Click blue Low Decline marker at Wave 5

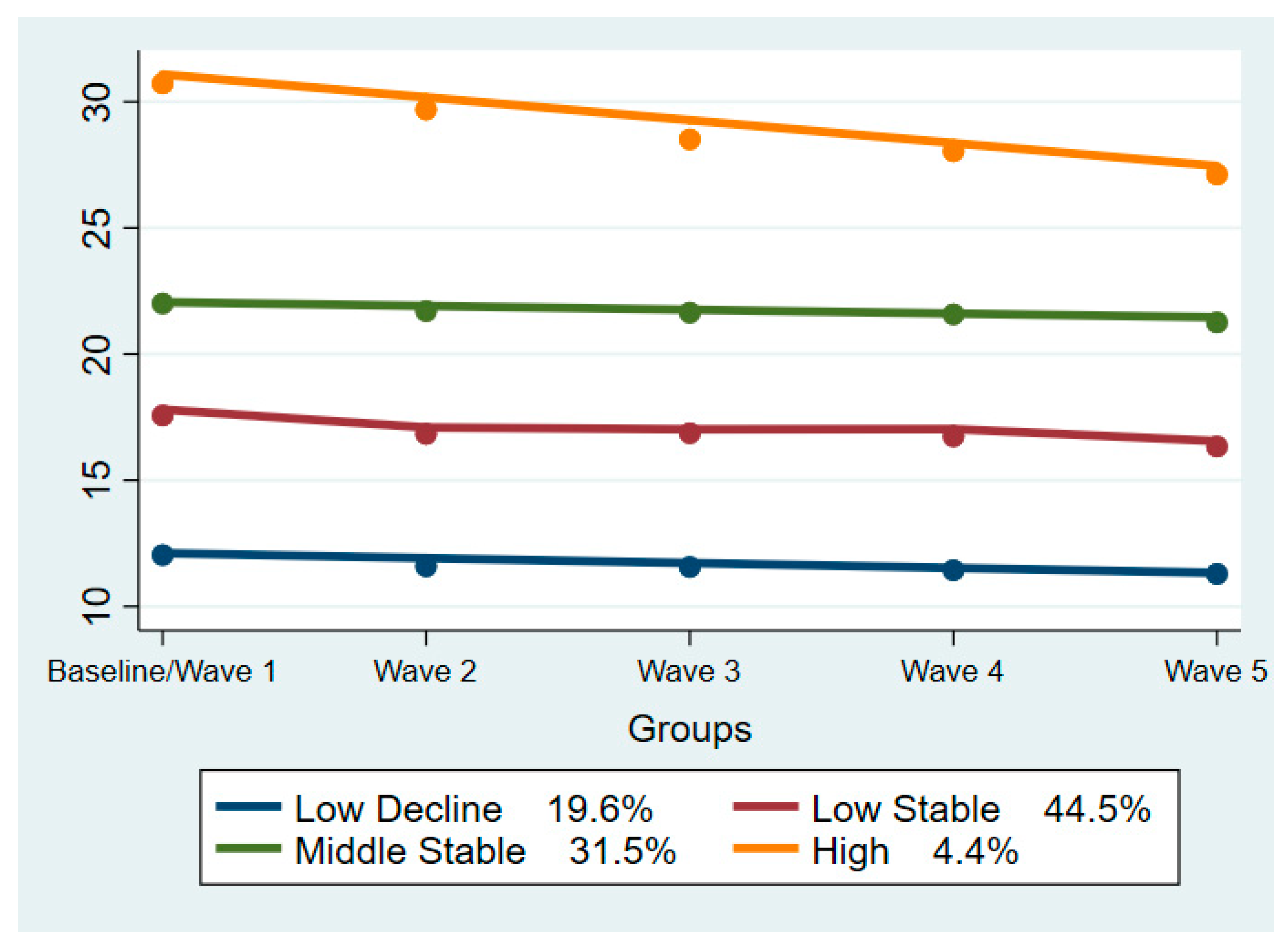click(x=1216, y=573)
